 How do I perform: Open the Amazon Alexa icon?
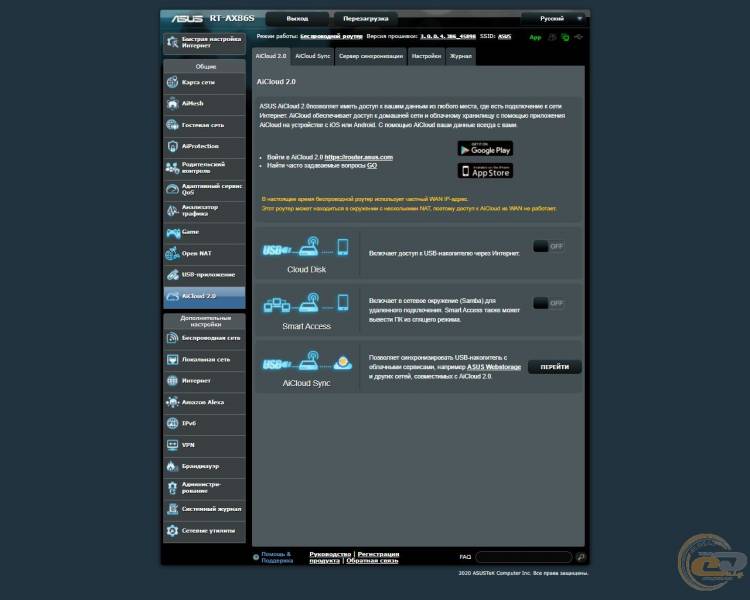173,402
